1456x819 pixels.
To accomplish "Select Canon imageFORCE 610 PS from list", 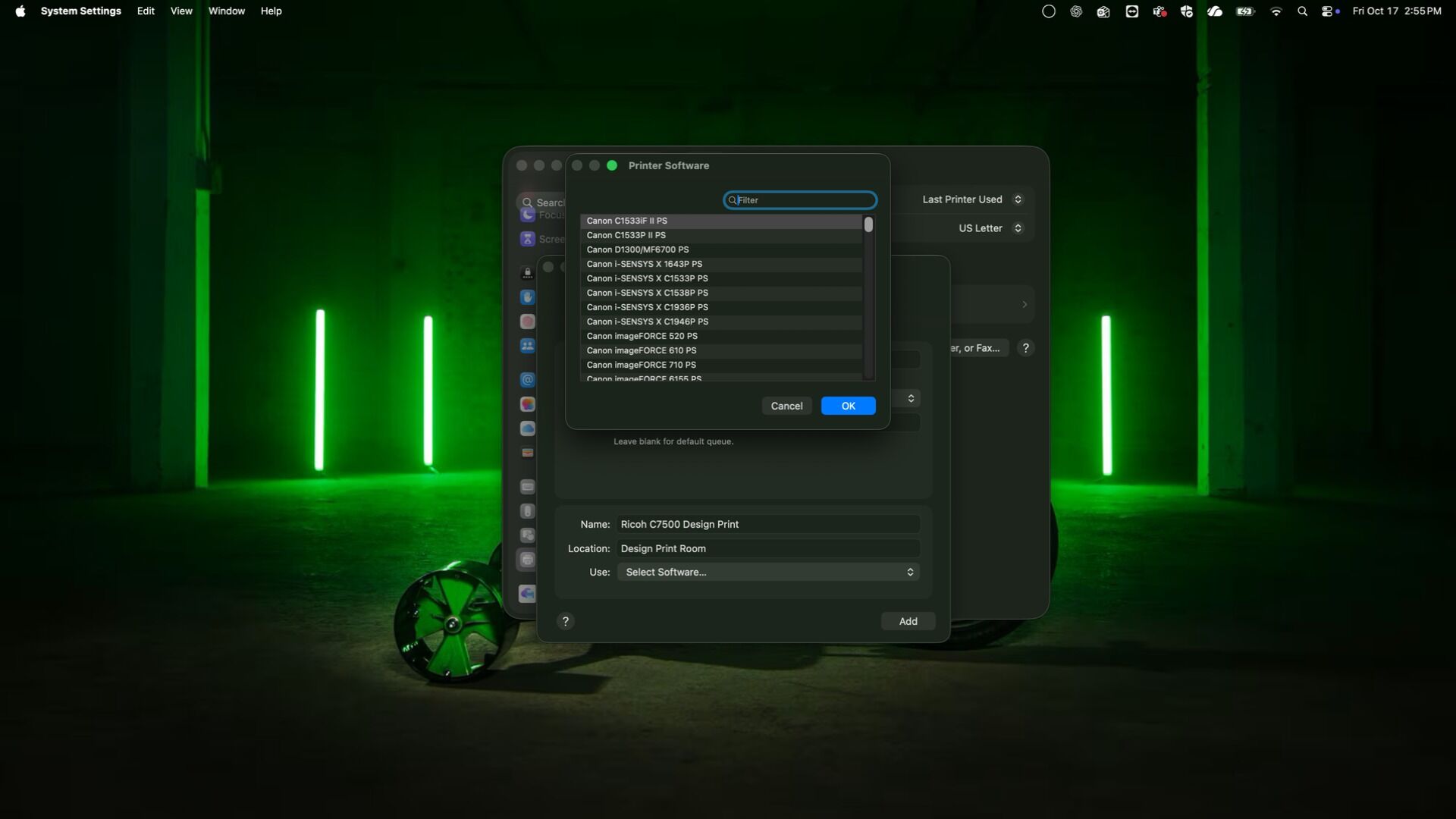I will [x=641, y=350].
